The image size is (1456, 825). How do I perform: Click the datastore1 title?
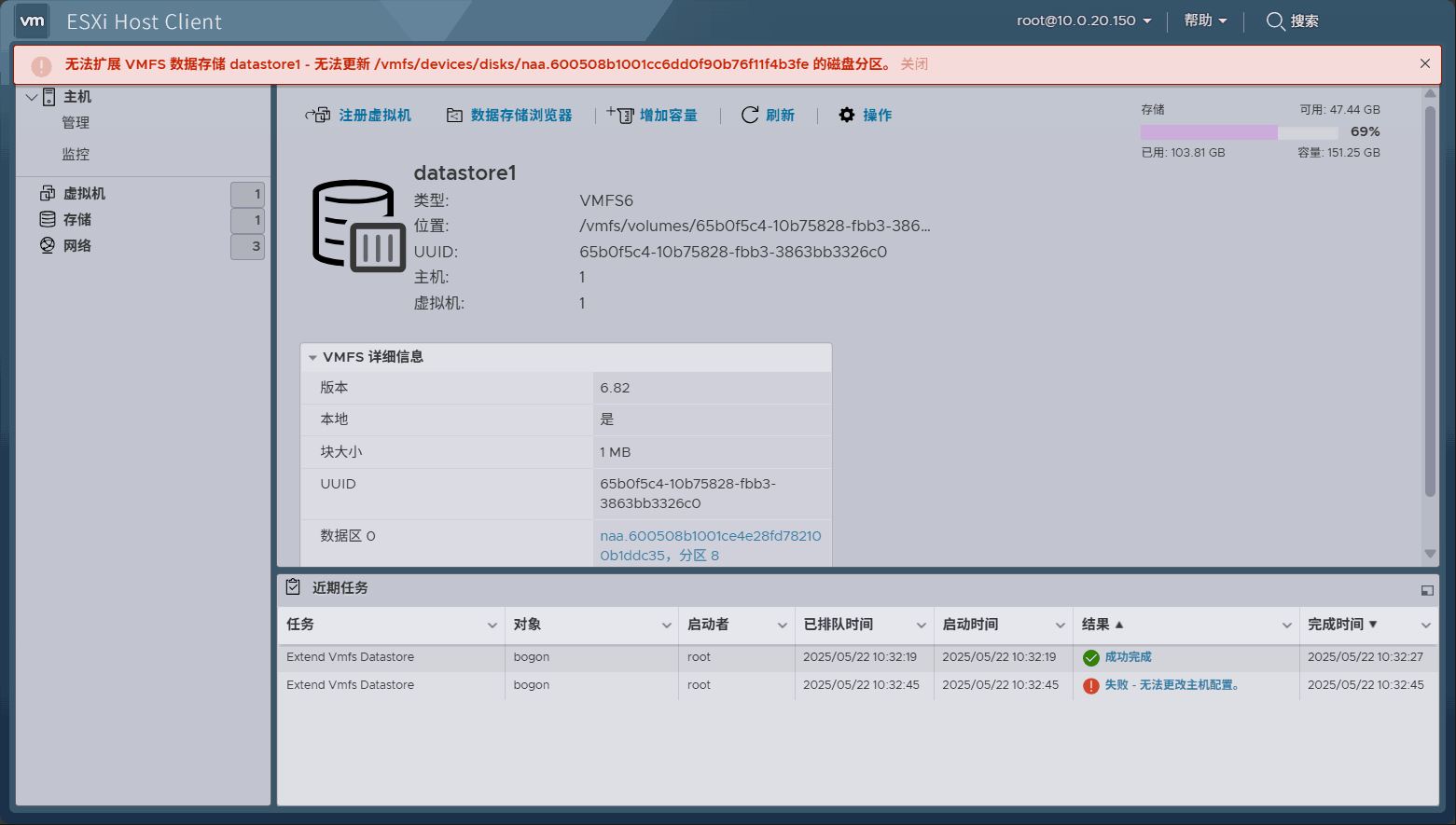[x=465, y=172]
